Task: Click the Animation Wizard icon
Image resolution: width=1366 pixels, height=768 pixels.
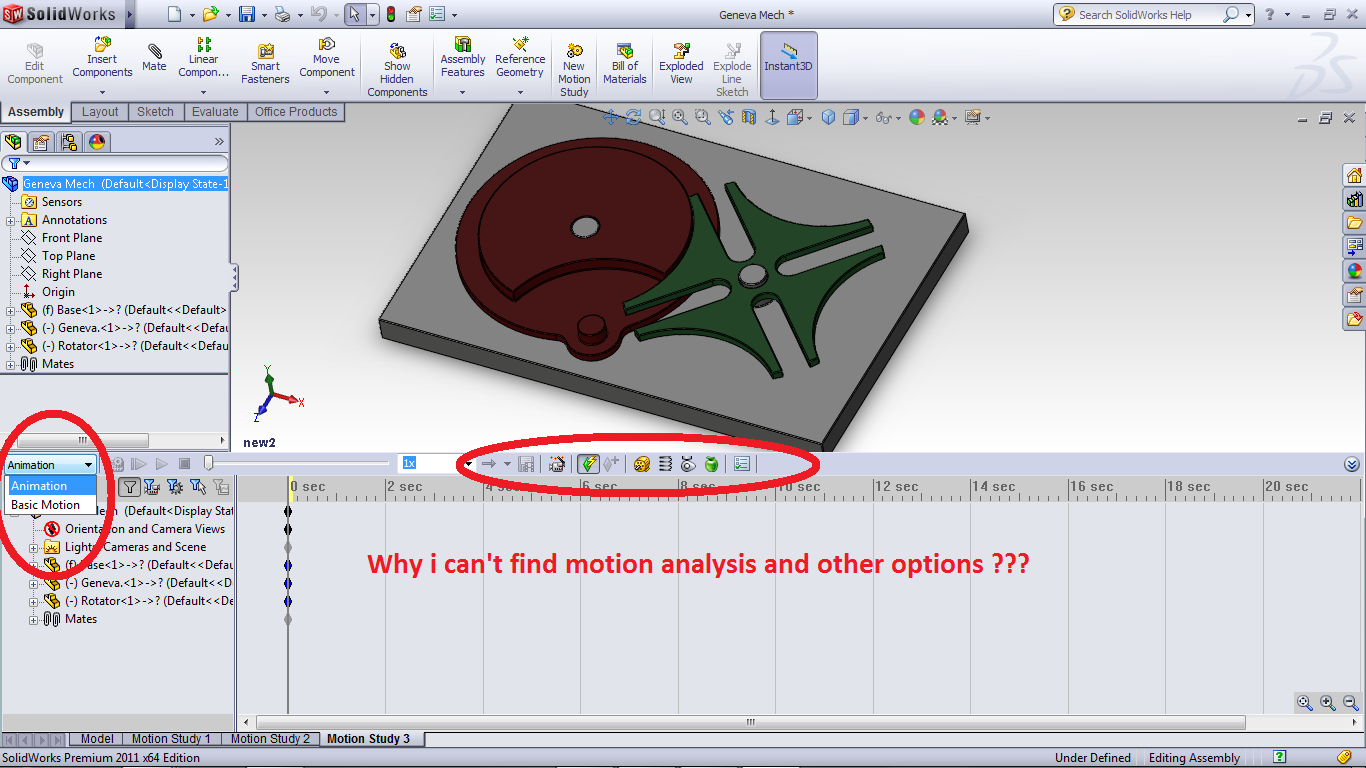Action: tap(557, 464)
